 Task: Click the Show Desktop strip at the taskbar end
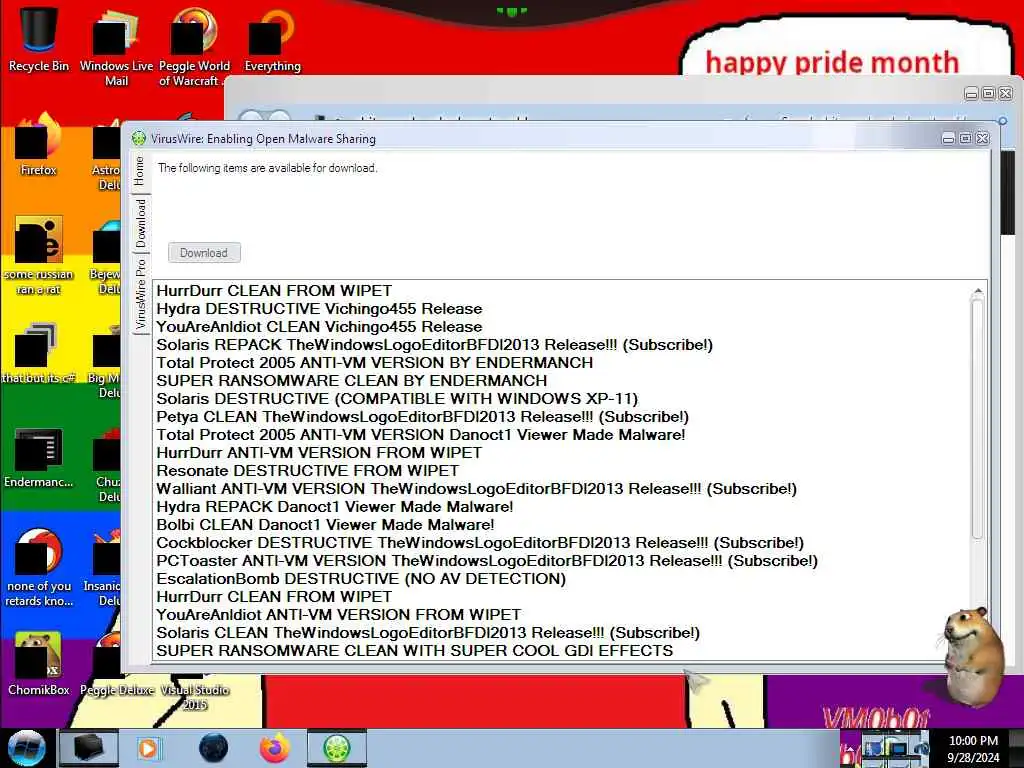click(1017, 748)
